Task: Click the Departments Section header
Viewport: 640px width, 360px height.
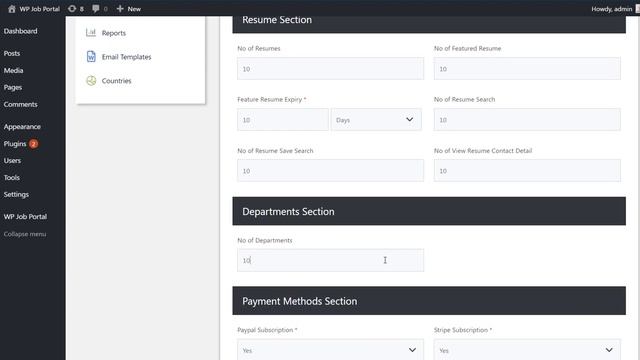Action: click(429, 211)
